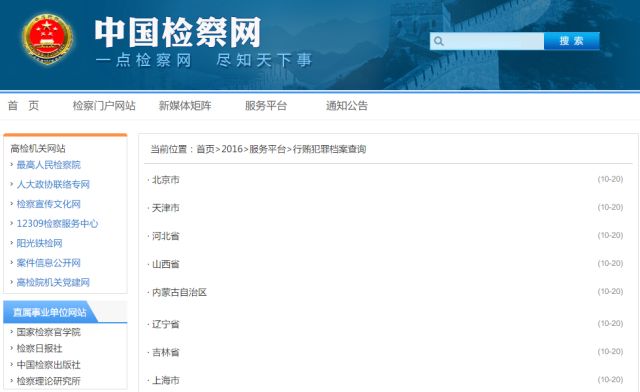Click the (10-20) date beside 内蒙古自治区
This screenshot has height=392, width=640.
pos(610,292)
